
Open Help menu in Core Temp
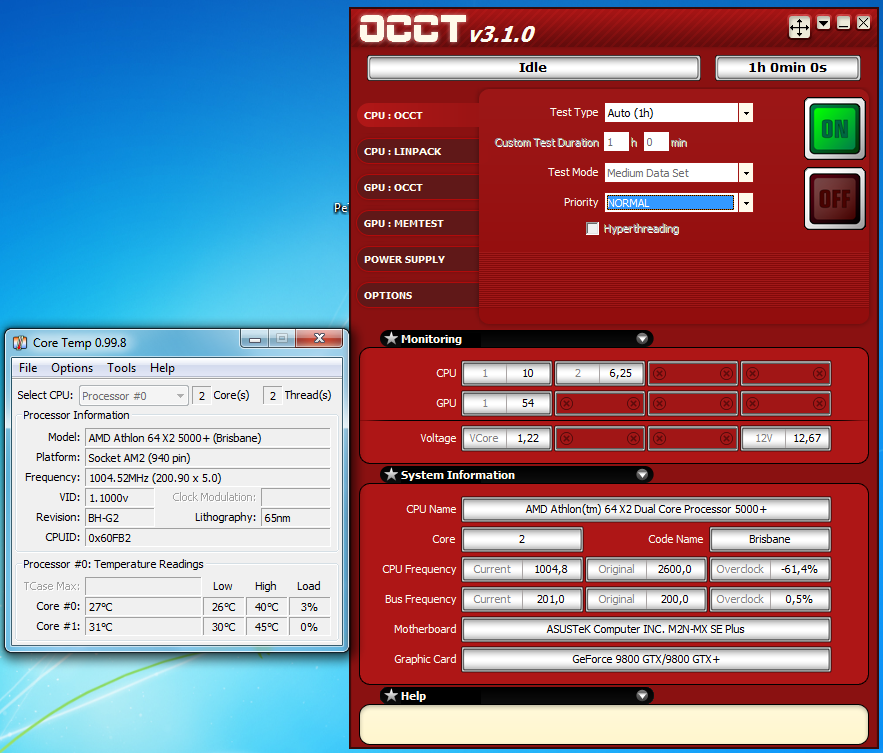point(162,368)
